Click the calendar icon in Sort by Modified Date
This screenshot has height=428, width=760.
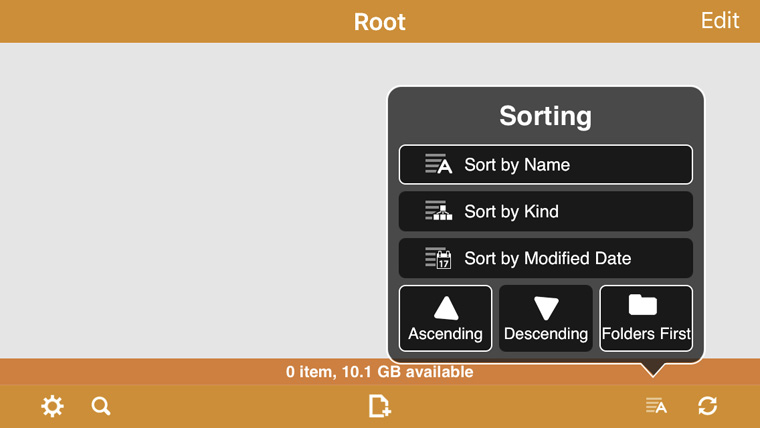[x=438, y=258]
